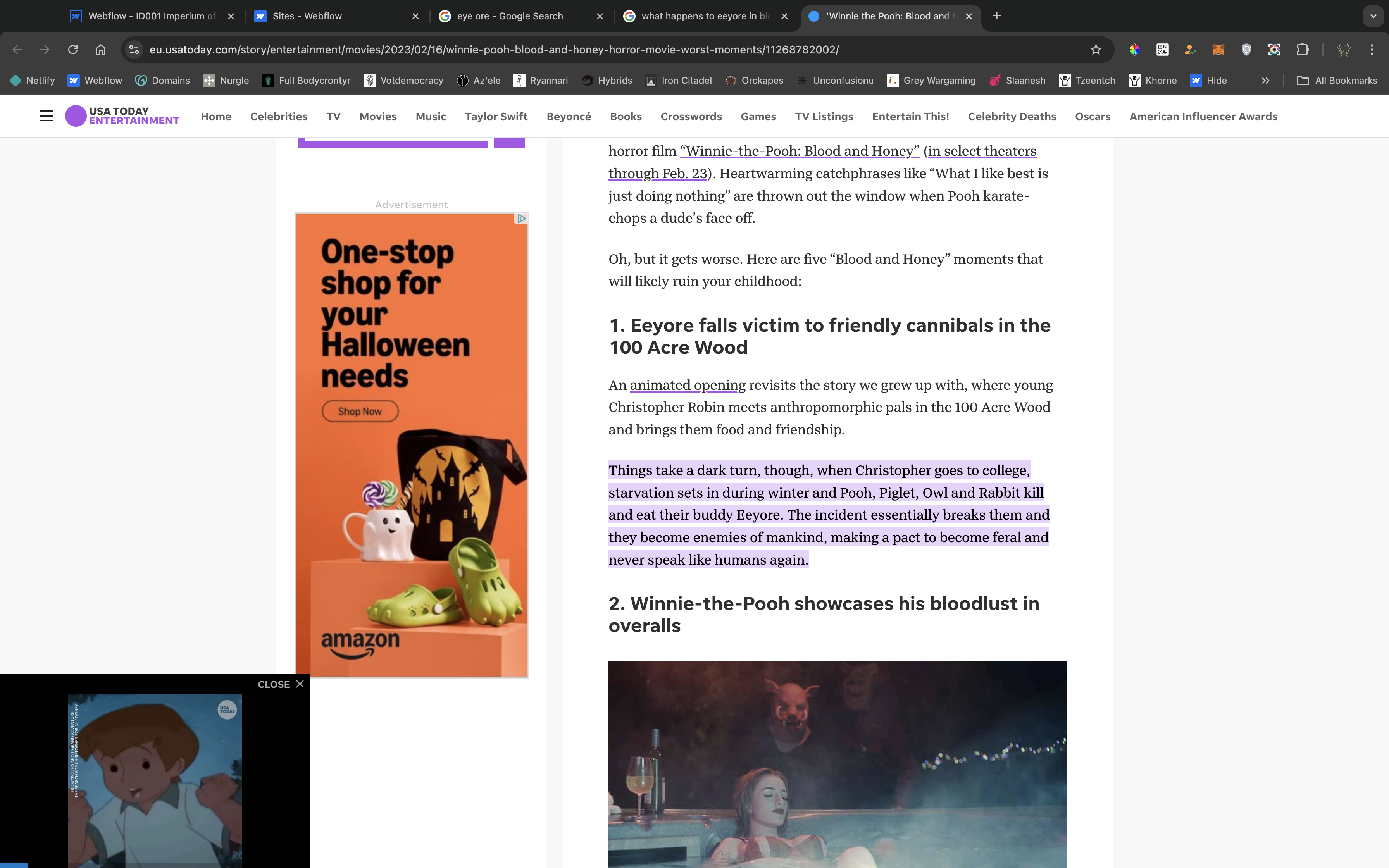This screenshot has width=1389, height=868.
Task: Click the video progress bar at bottom-left
Action: pyautogui.click(x=14, y=865)
